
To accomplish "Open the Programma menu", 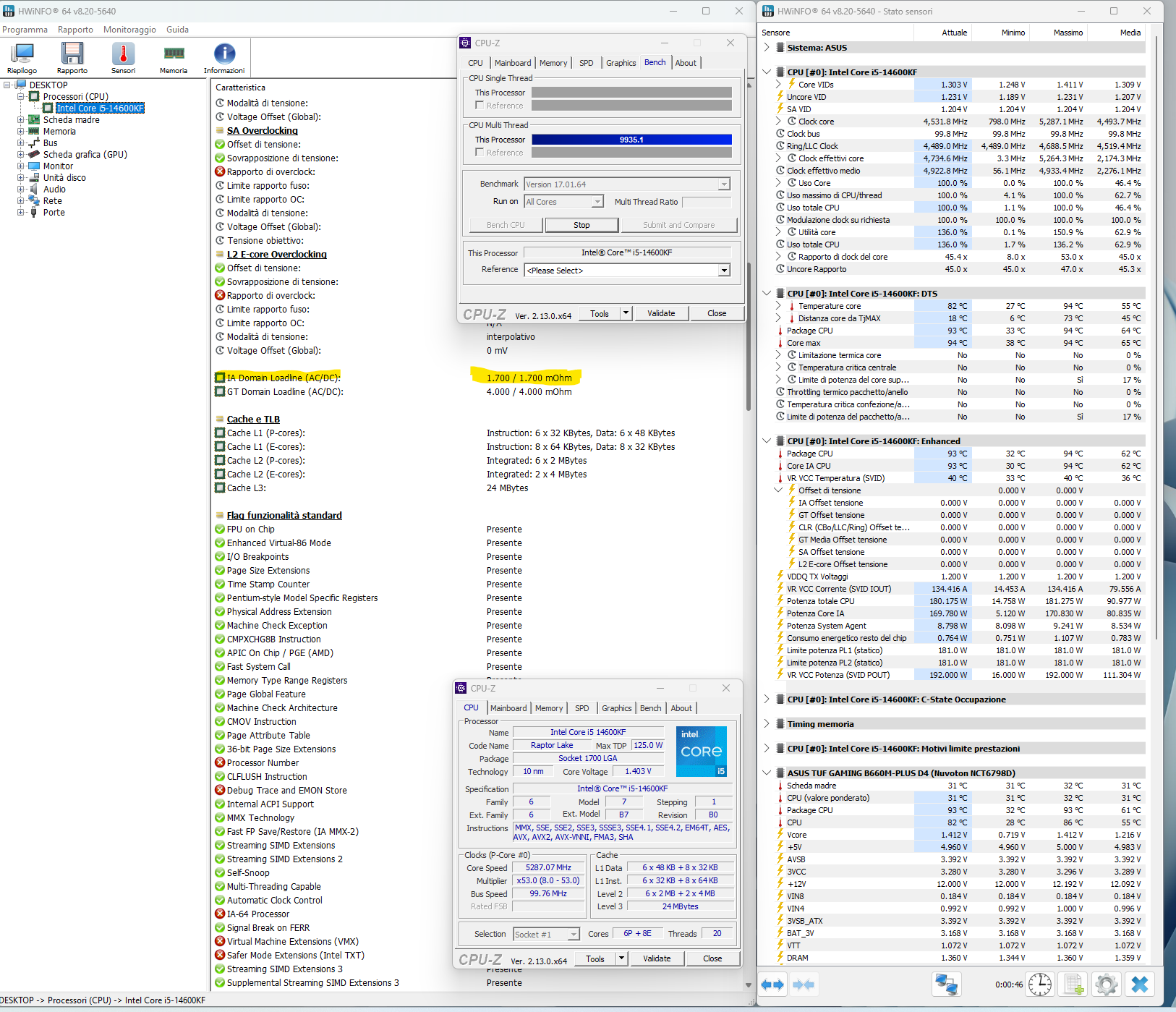I will [25, 30].
